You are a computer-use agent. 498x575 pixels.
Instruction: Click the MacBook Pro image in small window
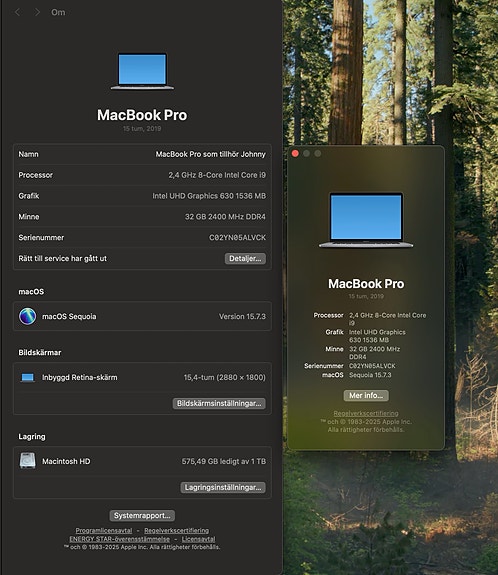coord(366,220)
